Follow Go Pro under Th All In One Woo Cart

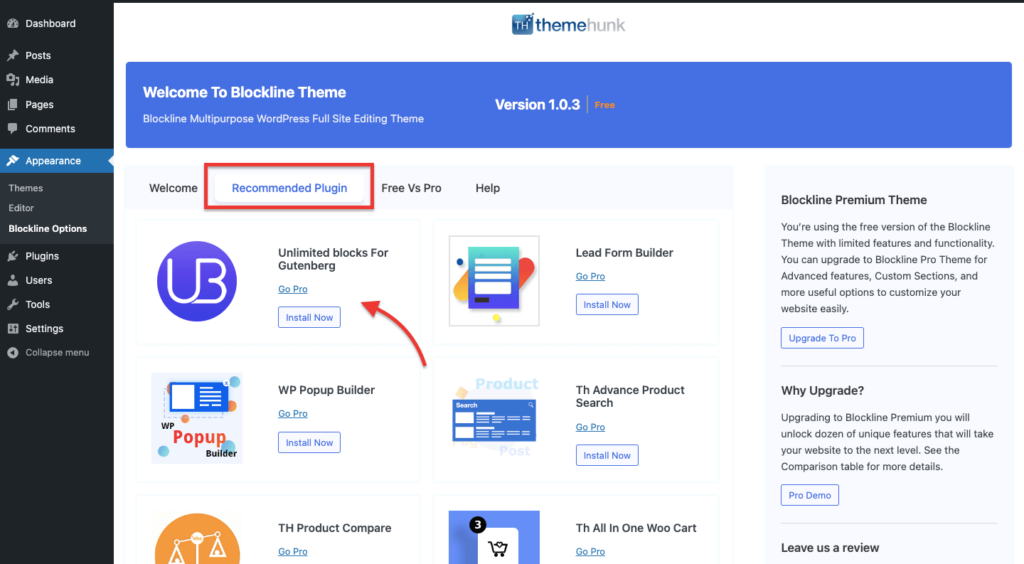click(x=590, y=552)
